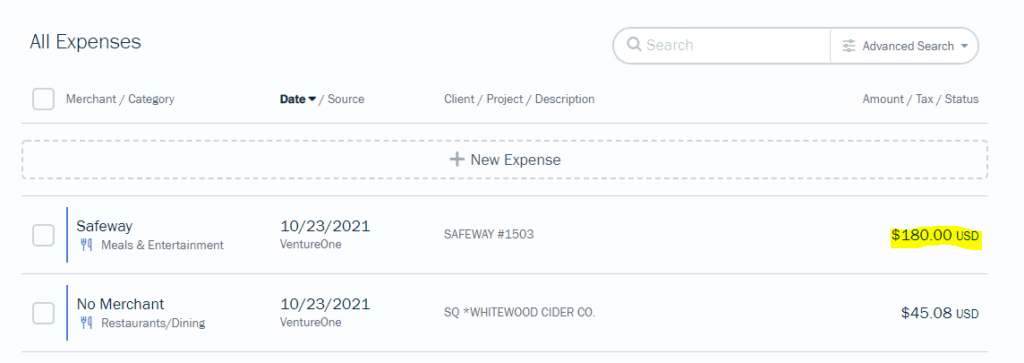Click the plus icon for New Expense

(457, 159)
